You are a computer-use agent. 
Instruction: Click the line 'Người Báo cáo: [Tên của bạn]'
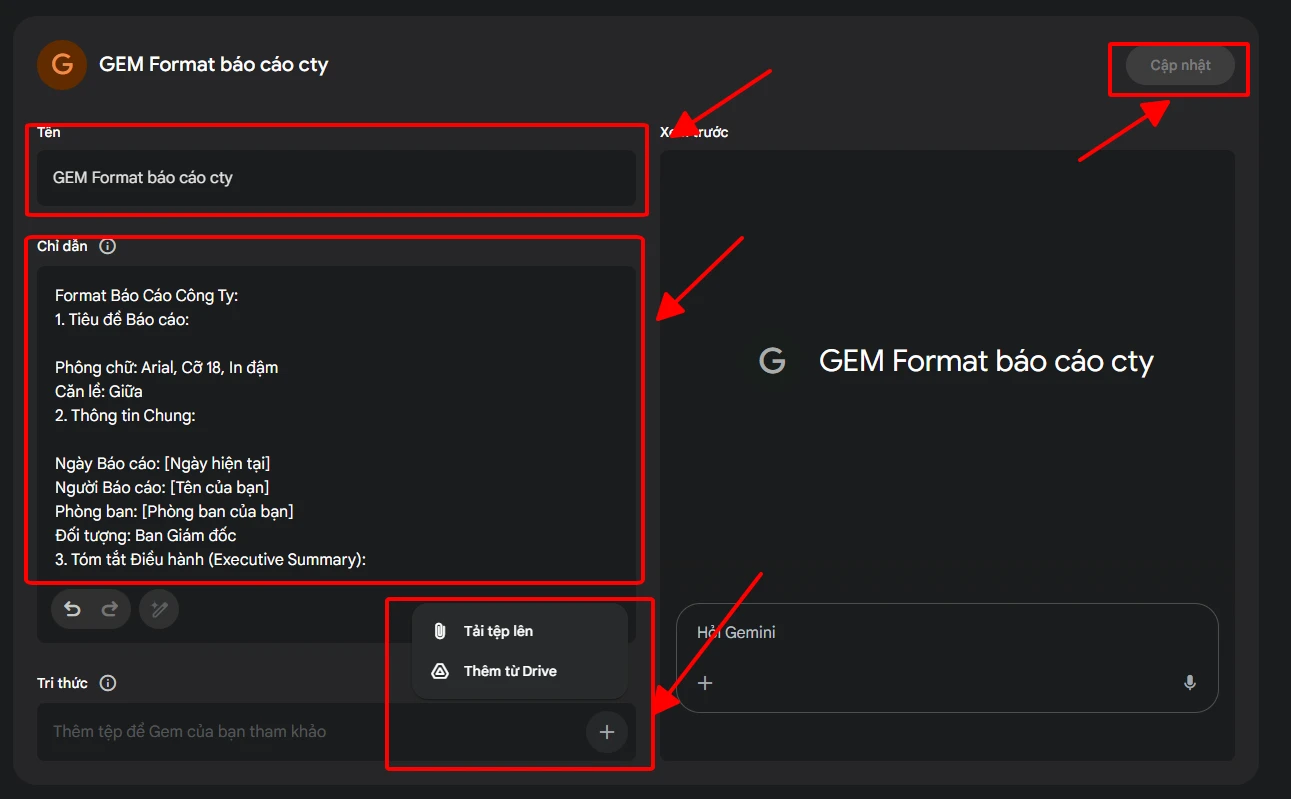(x=162, y=488)
